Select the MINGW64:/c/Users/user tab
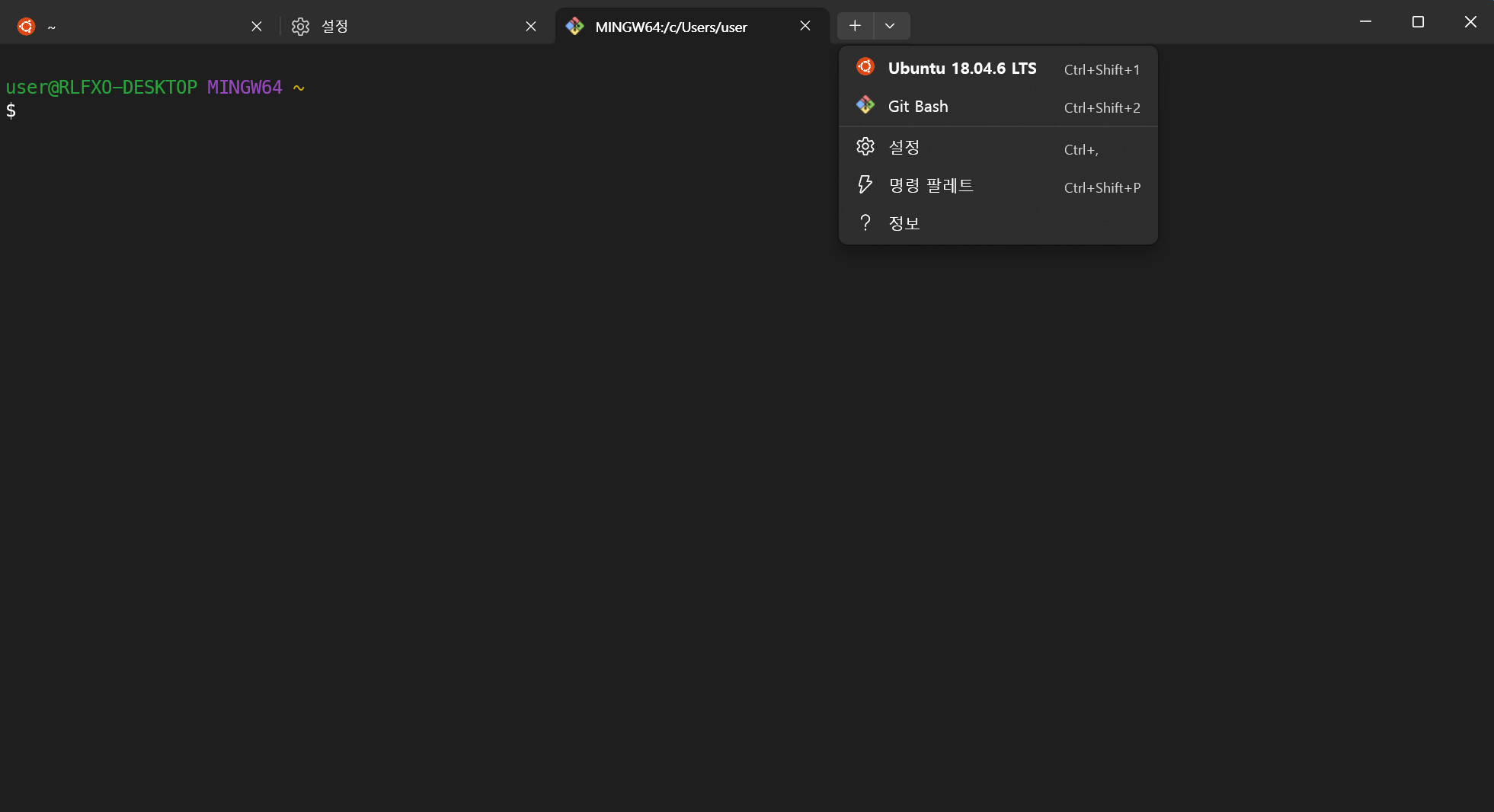The width and height of the screenshot is (1494, 812). click(692, 27)
